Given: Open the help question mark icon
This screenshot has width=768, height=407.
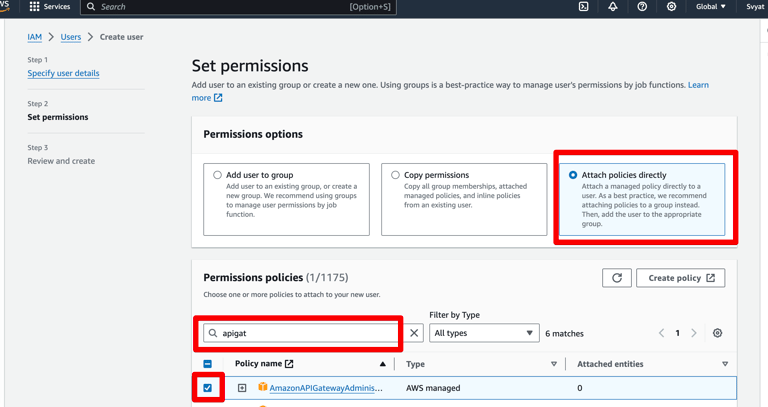Looking at the screenshot, I should point(642,7).
